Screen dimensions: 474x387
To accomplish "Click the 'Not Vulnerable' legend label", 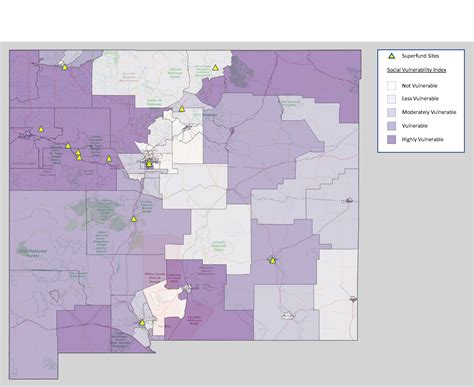I will (419, 86).
